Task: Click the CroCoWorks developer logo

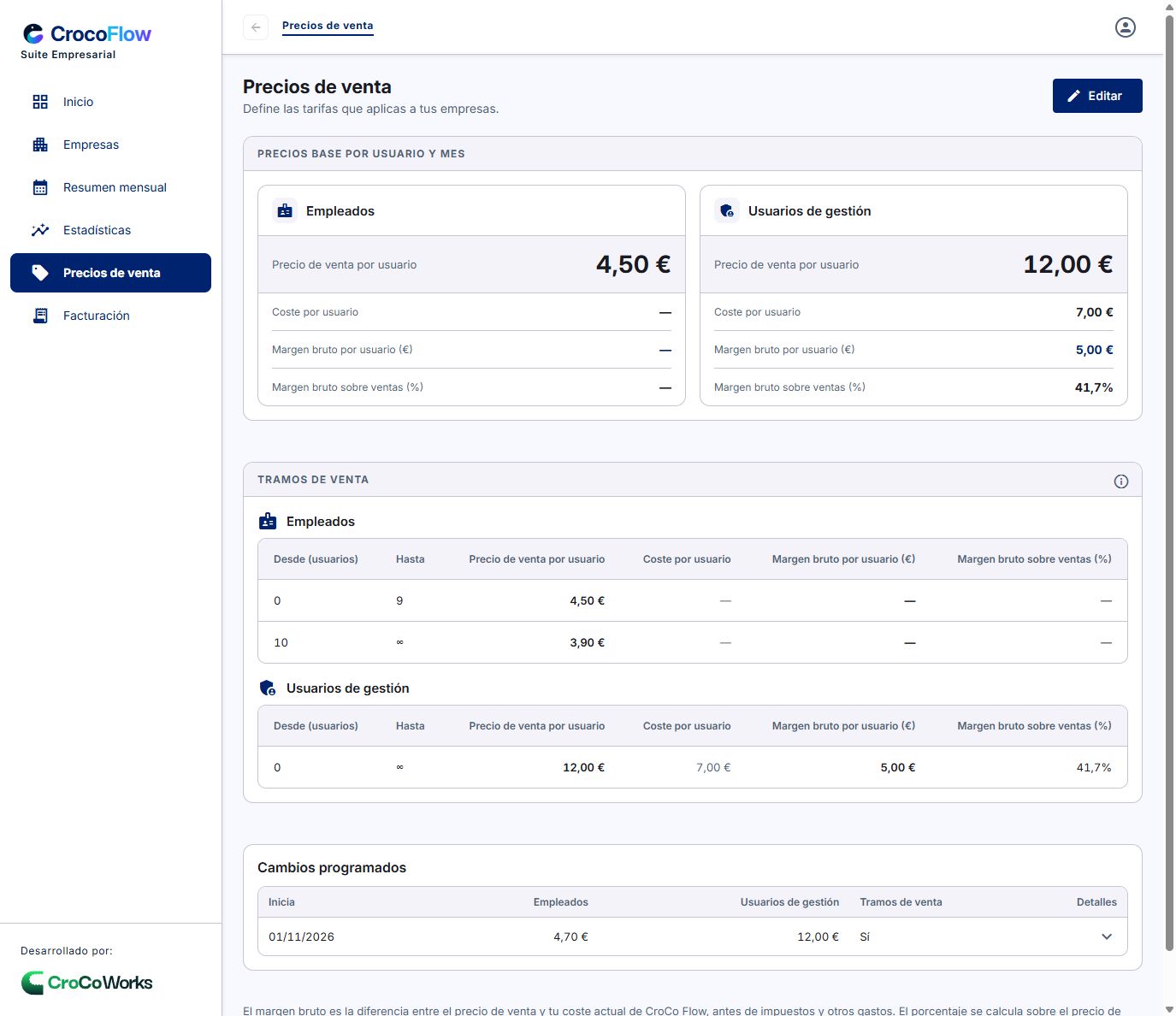Action: pyautogui.click(x=86, y=983)
